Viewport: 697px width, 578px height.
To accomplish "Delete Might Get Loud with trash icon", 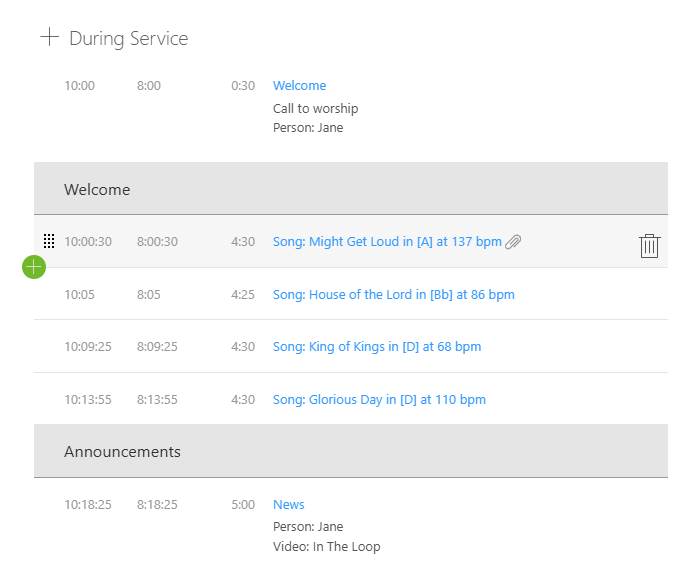I will tap(649, 246).
